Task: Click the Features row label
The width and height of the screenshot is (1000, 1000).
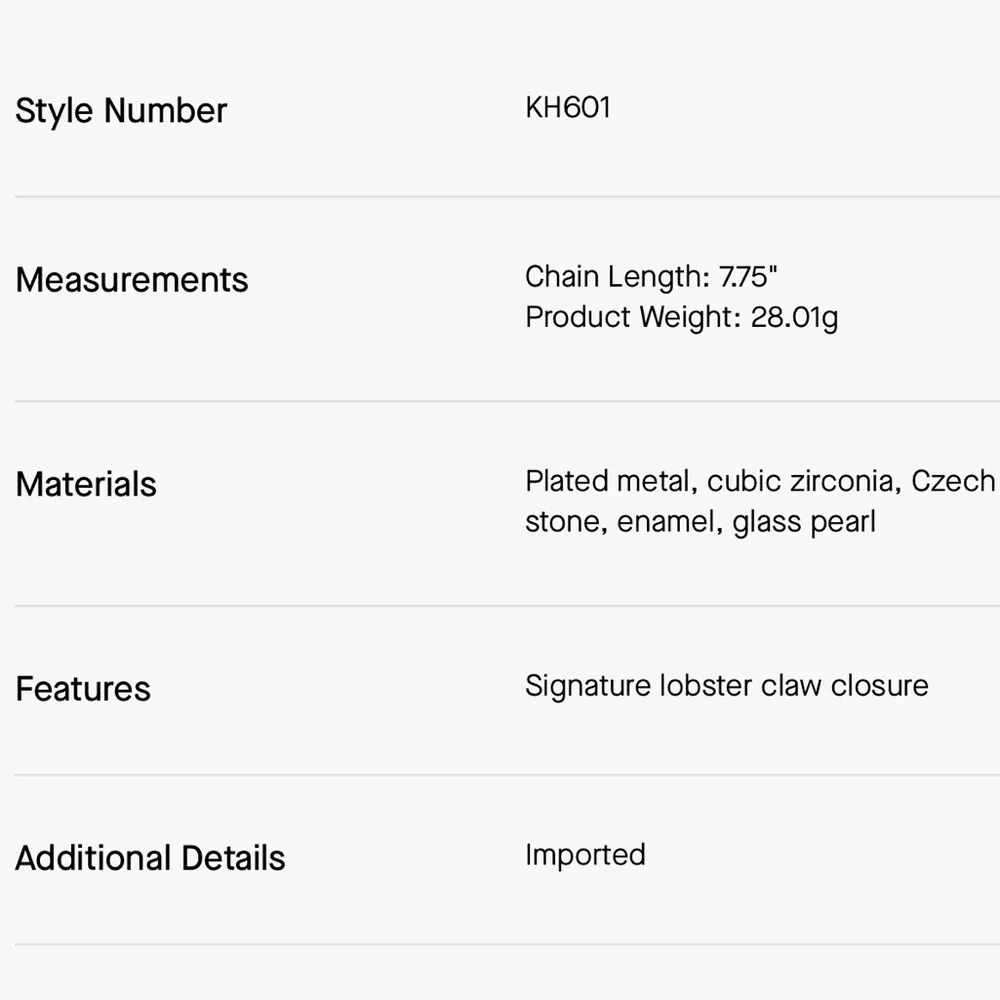Action: click(x=83, y=688)
